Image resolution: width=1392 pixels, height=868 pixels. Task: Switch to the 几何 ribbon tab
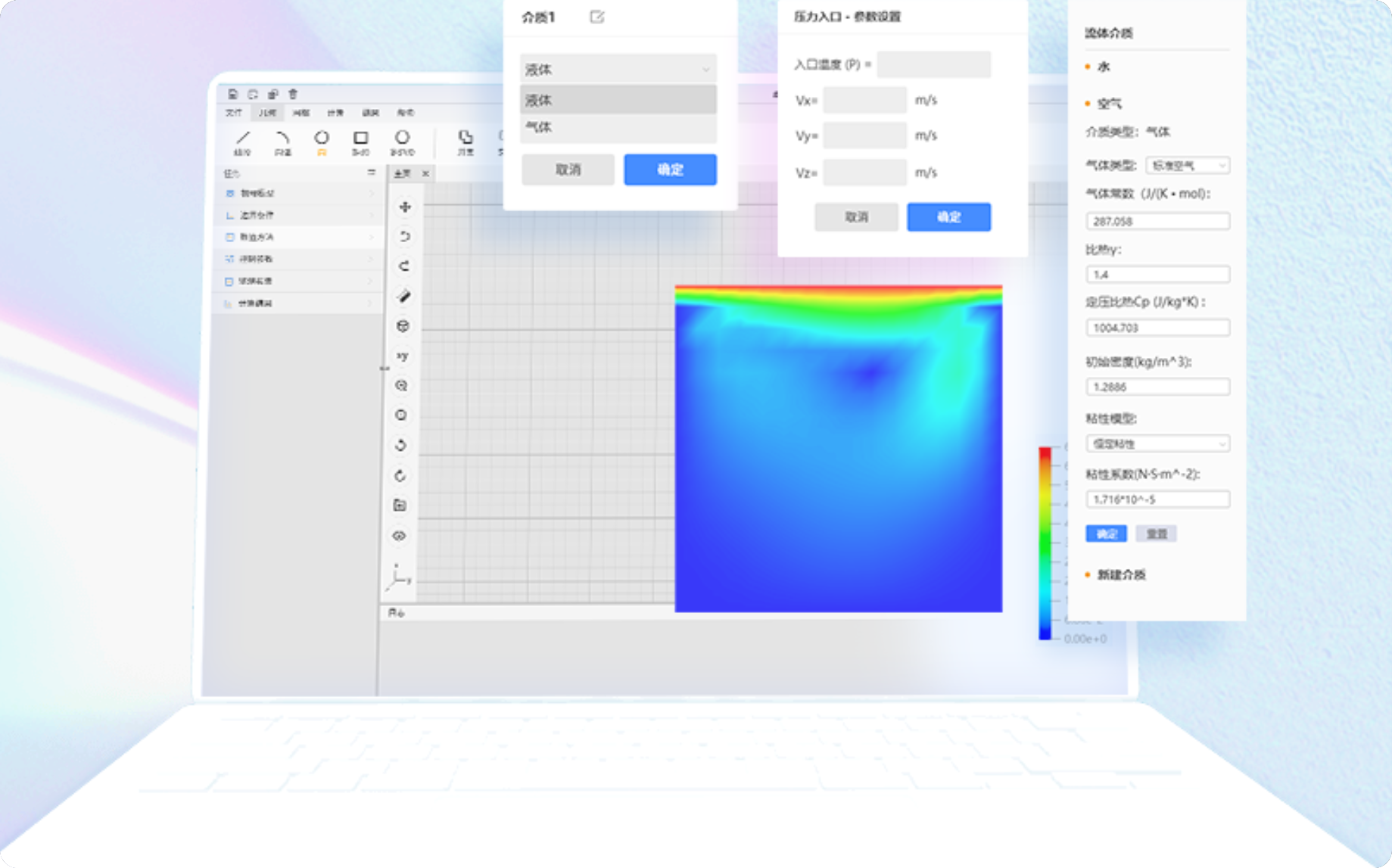point(267,113)
